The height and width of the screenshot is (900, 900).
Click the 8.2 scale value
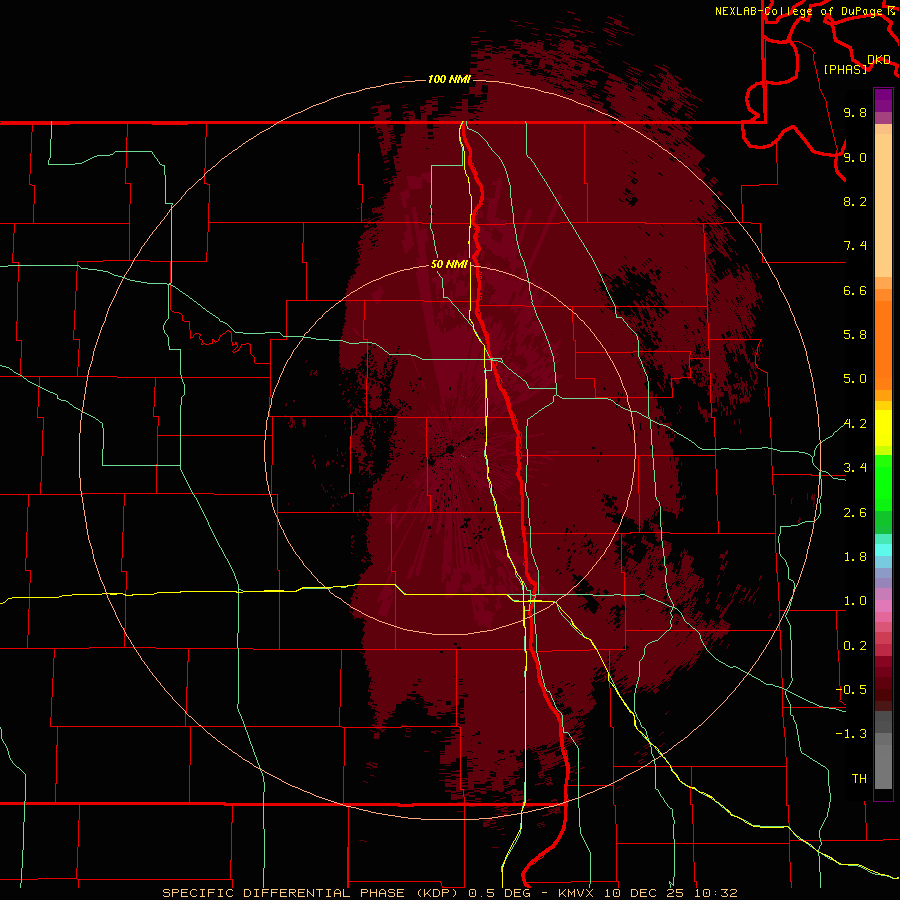click(855, 201)
